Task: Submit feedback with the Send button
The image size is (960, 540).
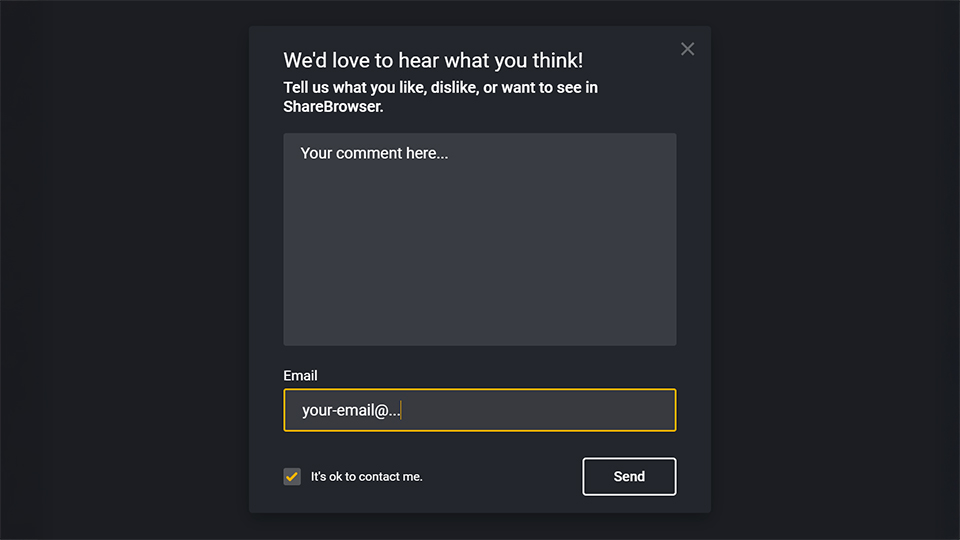Action: point(629,476)
